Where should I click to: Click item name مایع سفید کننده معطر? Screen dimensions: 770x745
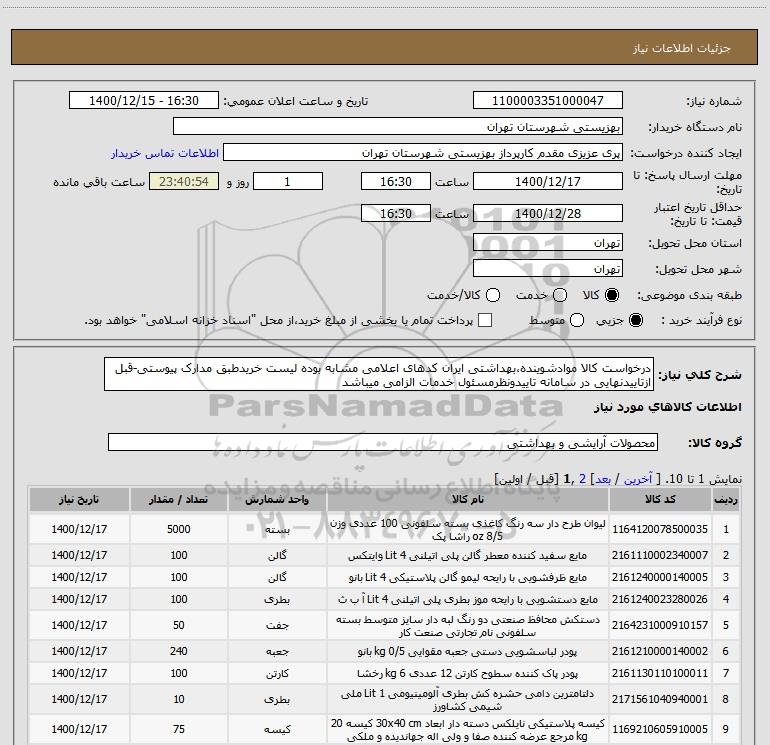coord(468,555)
